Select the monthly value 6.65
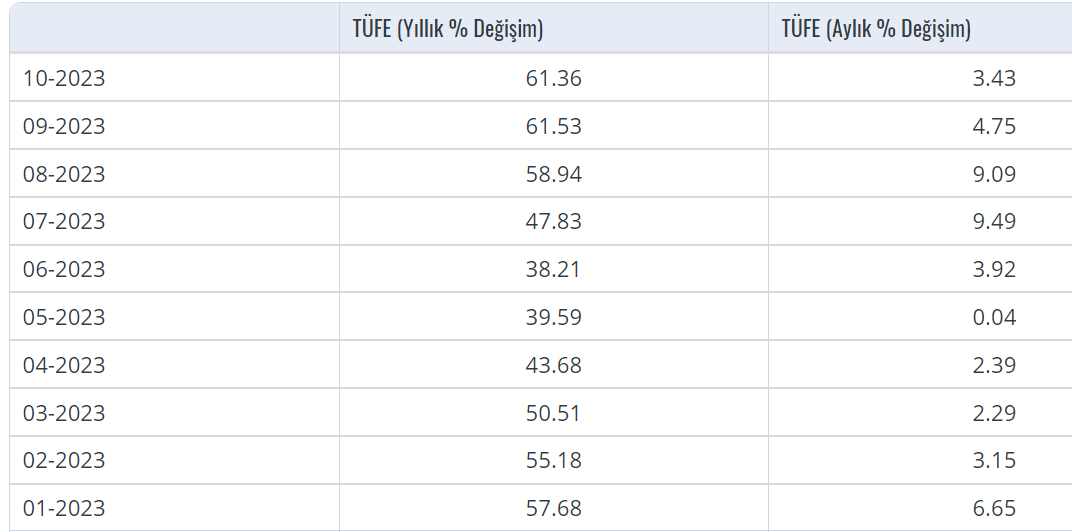1072x532 pixels. click(x=994, y=509)
